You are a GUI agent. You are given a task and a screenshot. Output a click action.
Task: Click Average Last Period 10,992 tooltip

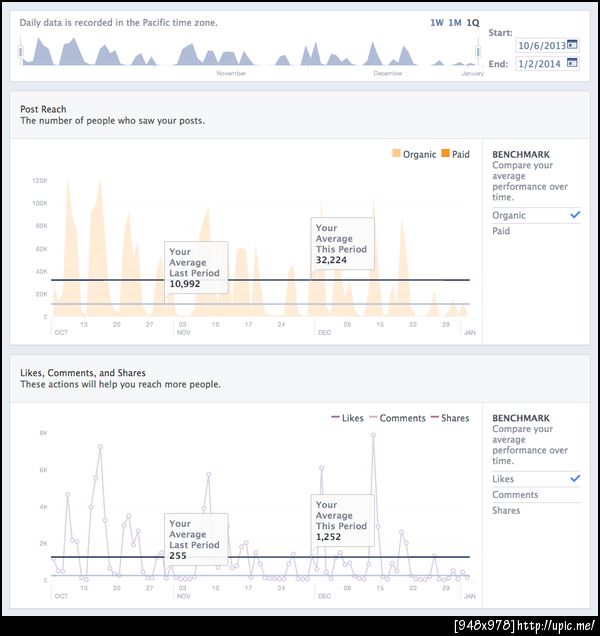point(196,267)
